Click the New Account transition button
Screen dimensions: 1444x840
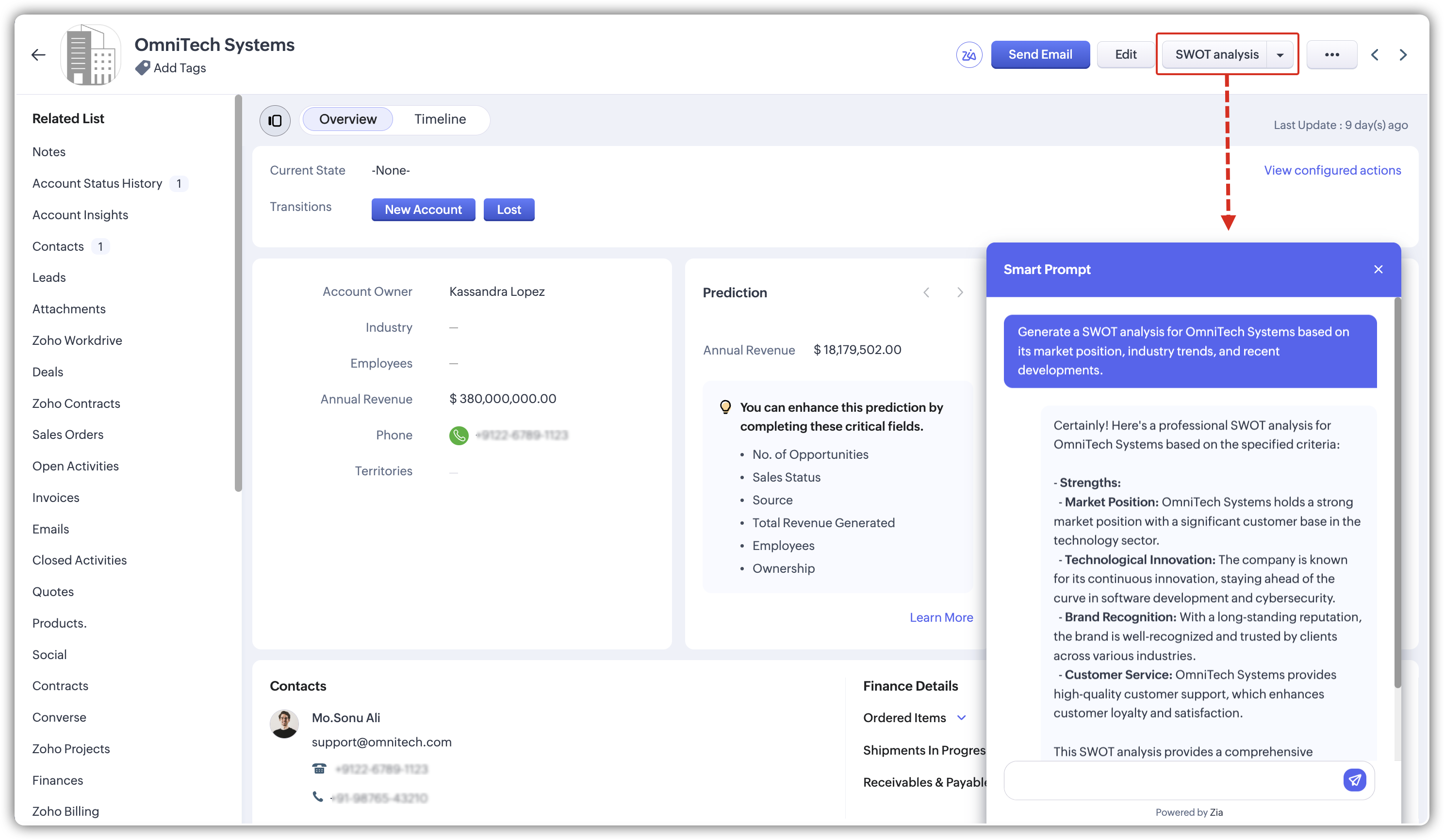(x=423, y=210)
